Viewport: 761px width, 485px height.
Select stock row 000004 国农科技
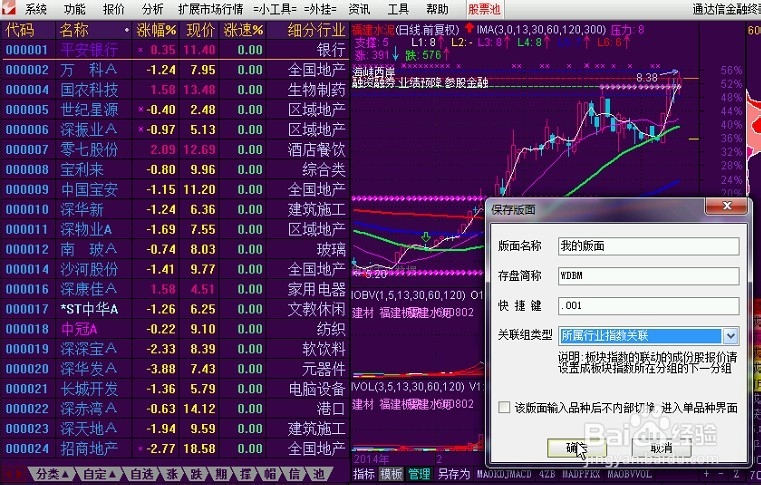175,89
